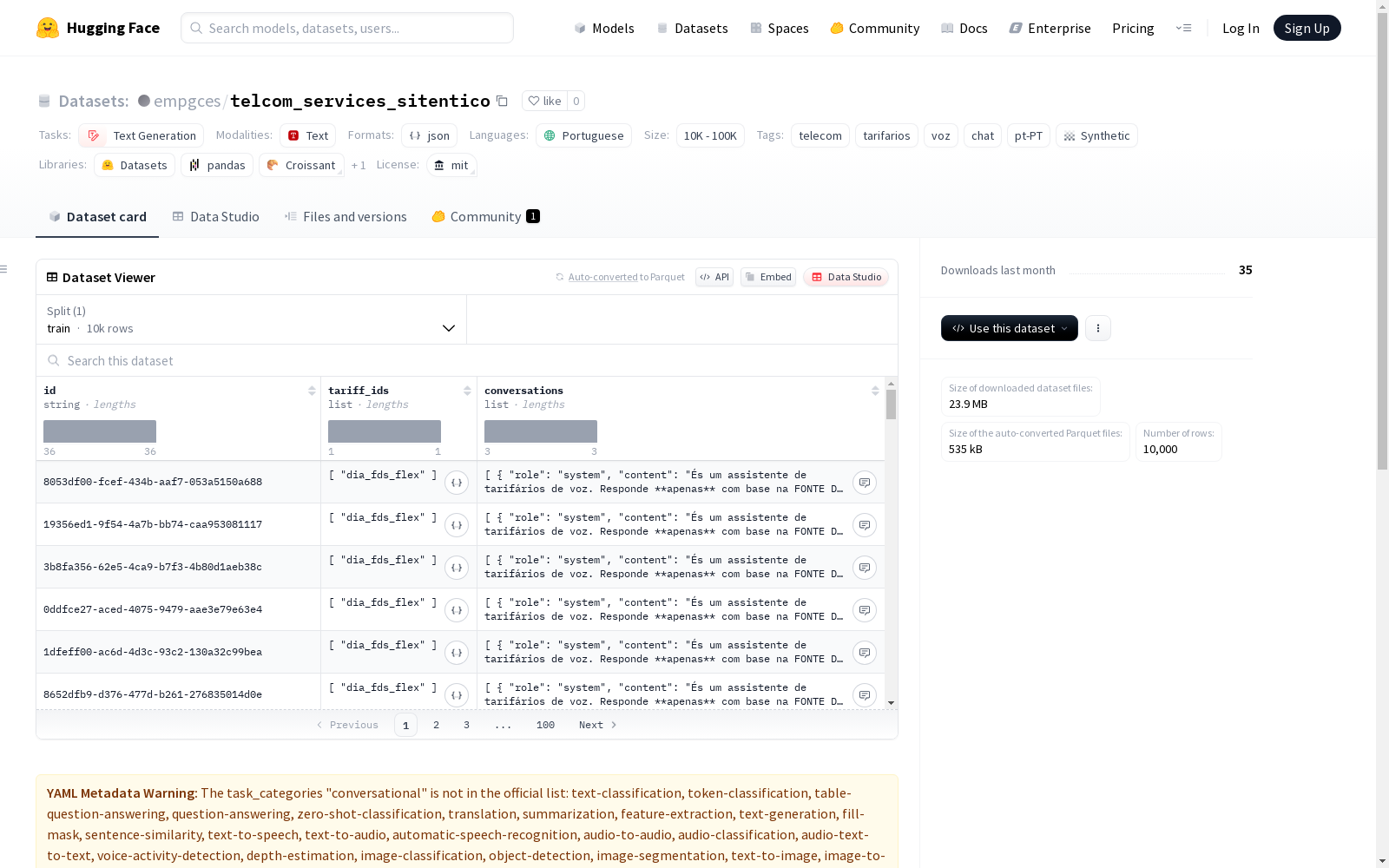
Task: Click the Auto-converted to Parquet link
Action: (x=626, y=277)
